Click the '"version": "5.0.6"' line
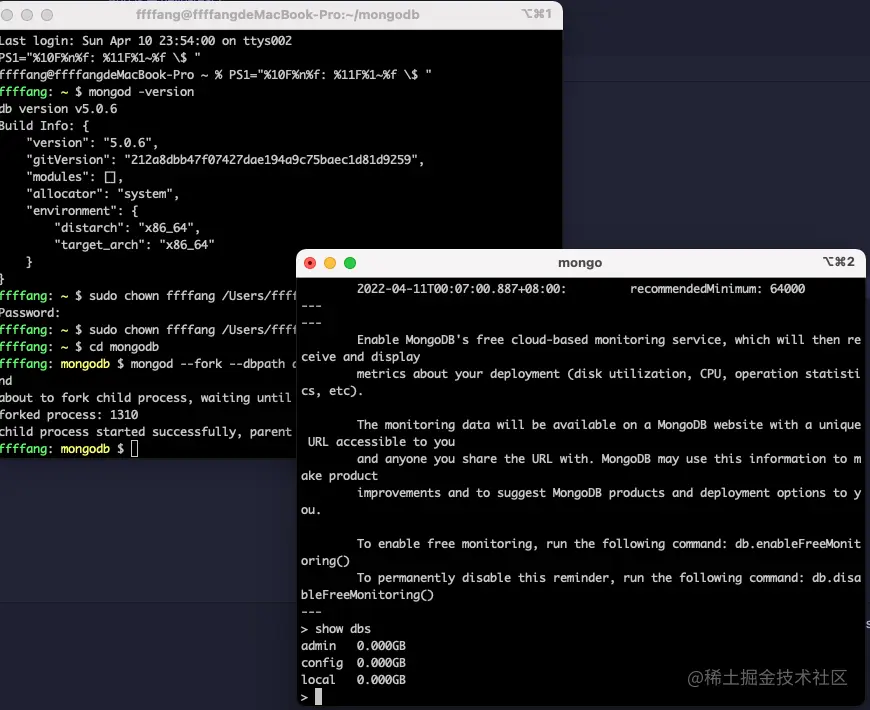The height and width of the screenshot is (710, 870). point(92,143)
